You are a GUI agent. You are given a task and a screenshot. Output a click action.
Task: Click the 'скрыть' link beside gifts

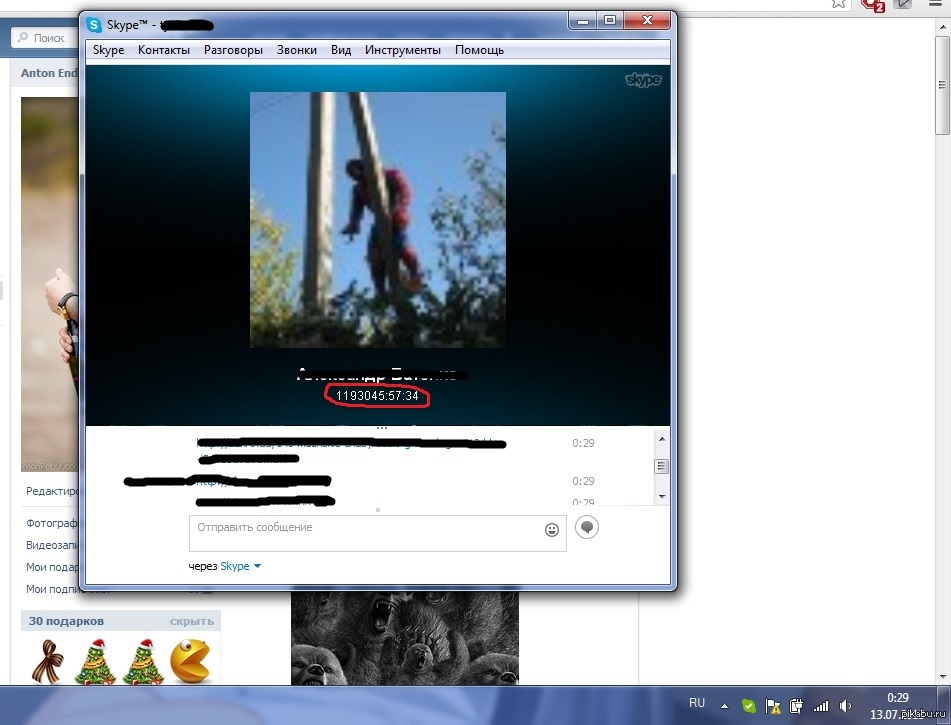(192, 621)
